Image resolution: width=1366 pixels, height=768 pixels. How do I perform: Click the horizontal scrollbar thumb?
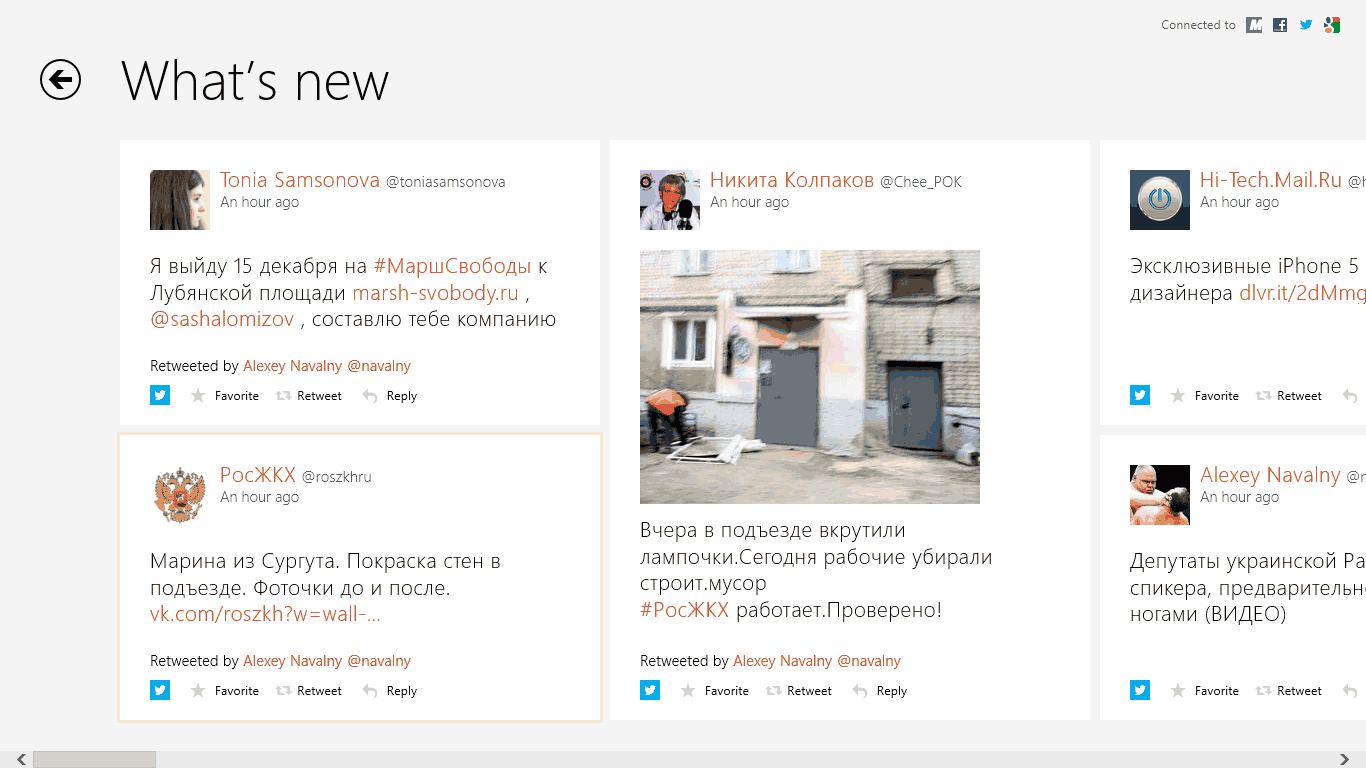(94, 760)
